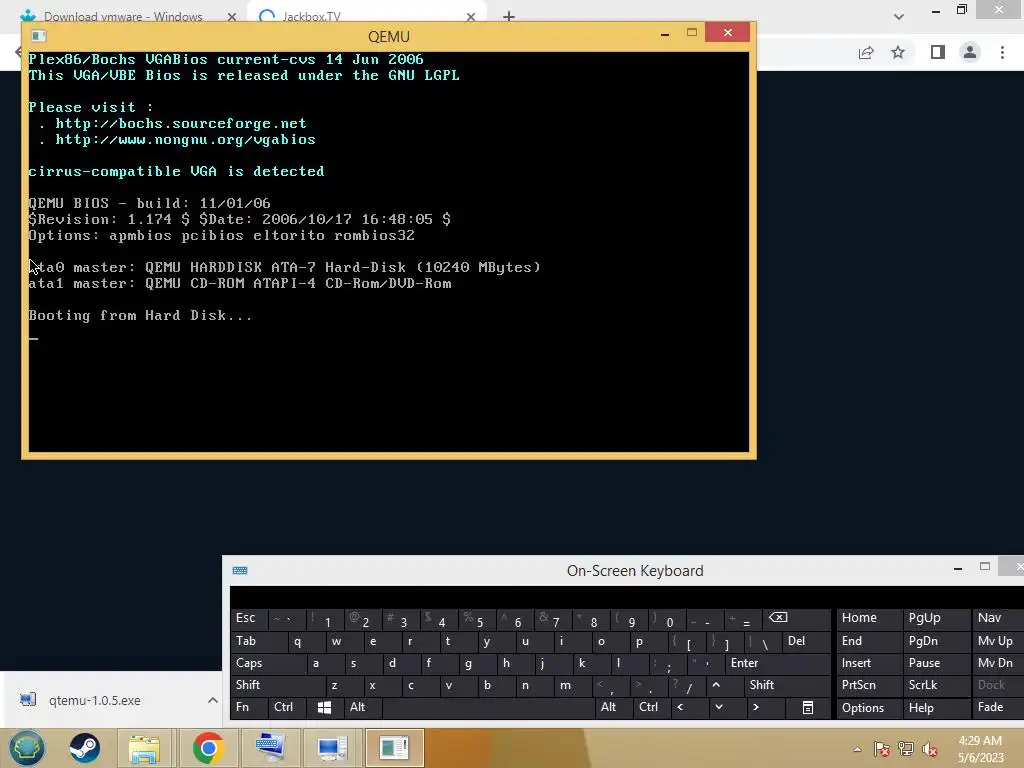This screenshot has width=1024, height=768.
Task: Click the Start globe icon in the taskbar
Action: click(x=26, y=748)
